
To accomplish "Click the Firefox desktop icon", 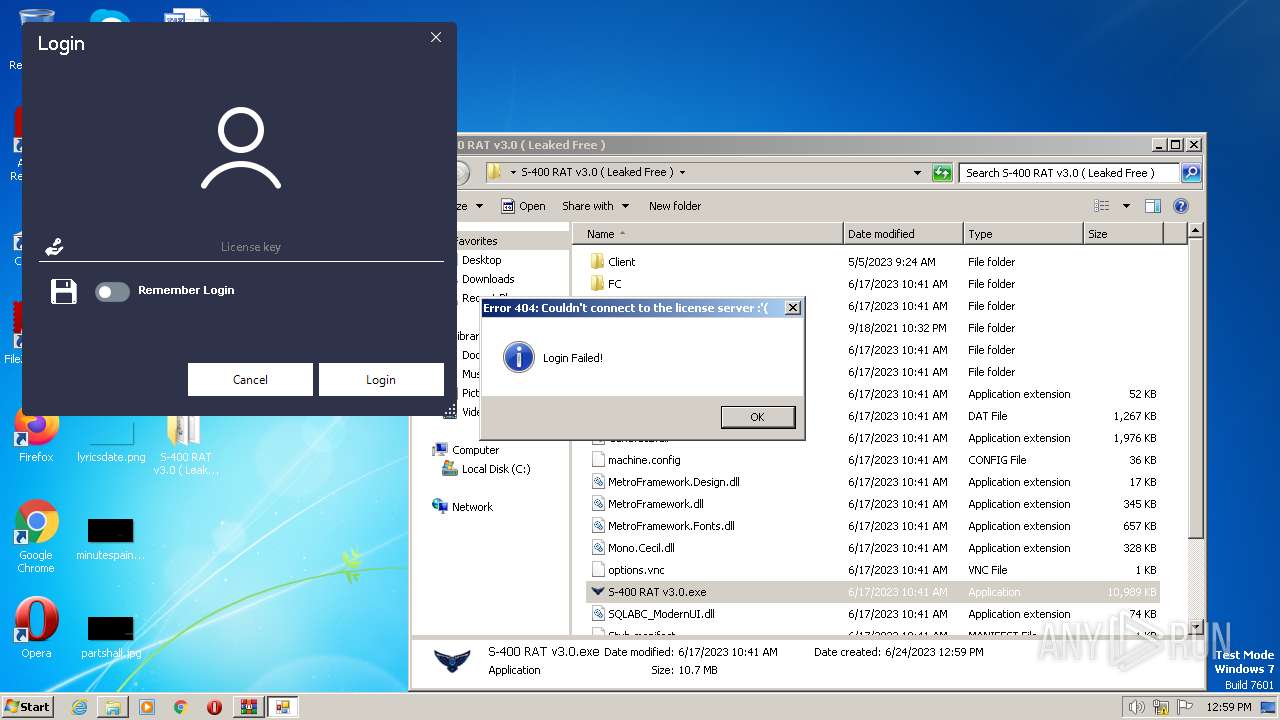I will 36,435.
